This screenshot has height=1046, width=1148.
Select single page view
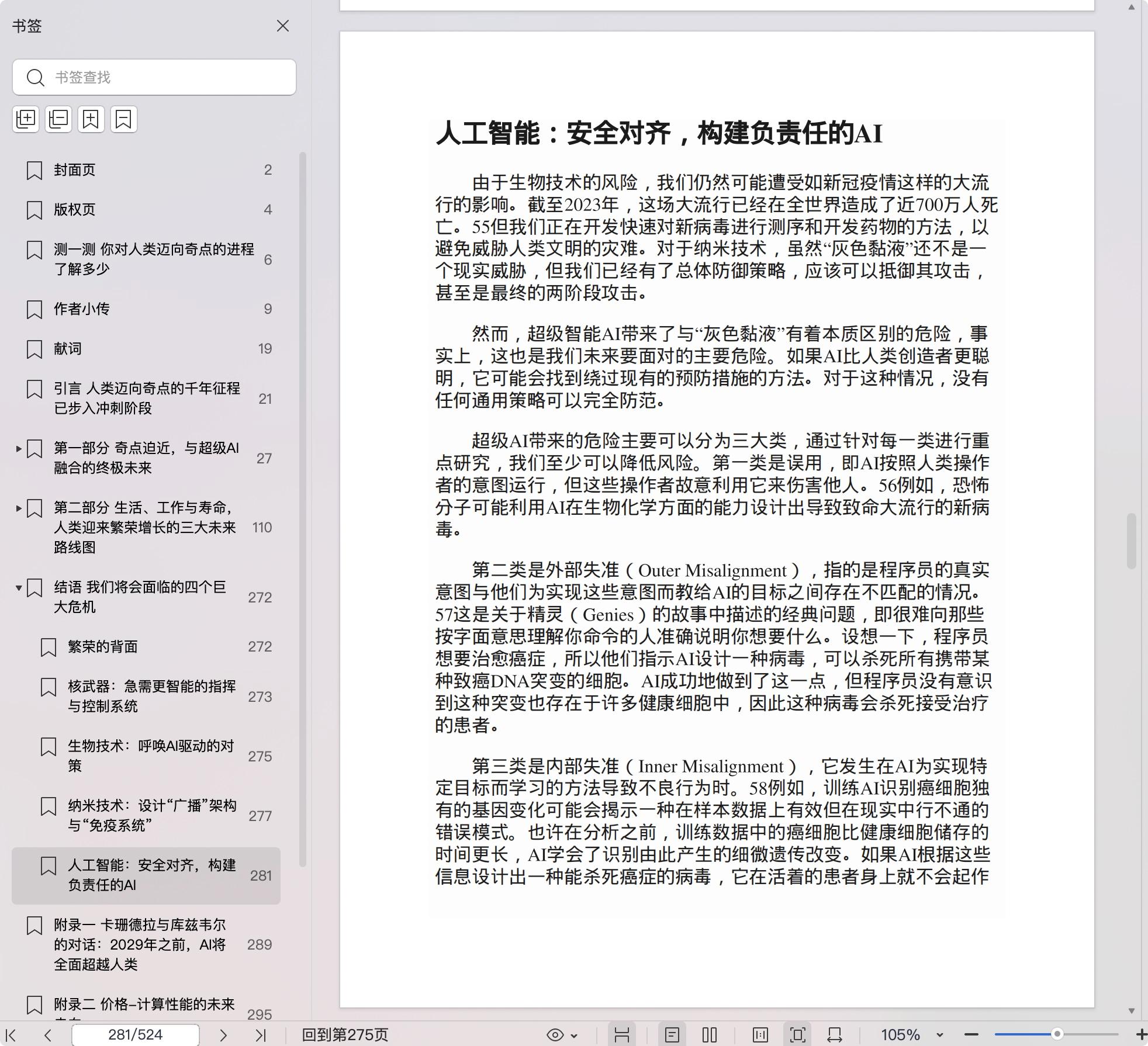click(672, 1035)
